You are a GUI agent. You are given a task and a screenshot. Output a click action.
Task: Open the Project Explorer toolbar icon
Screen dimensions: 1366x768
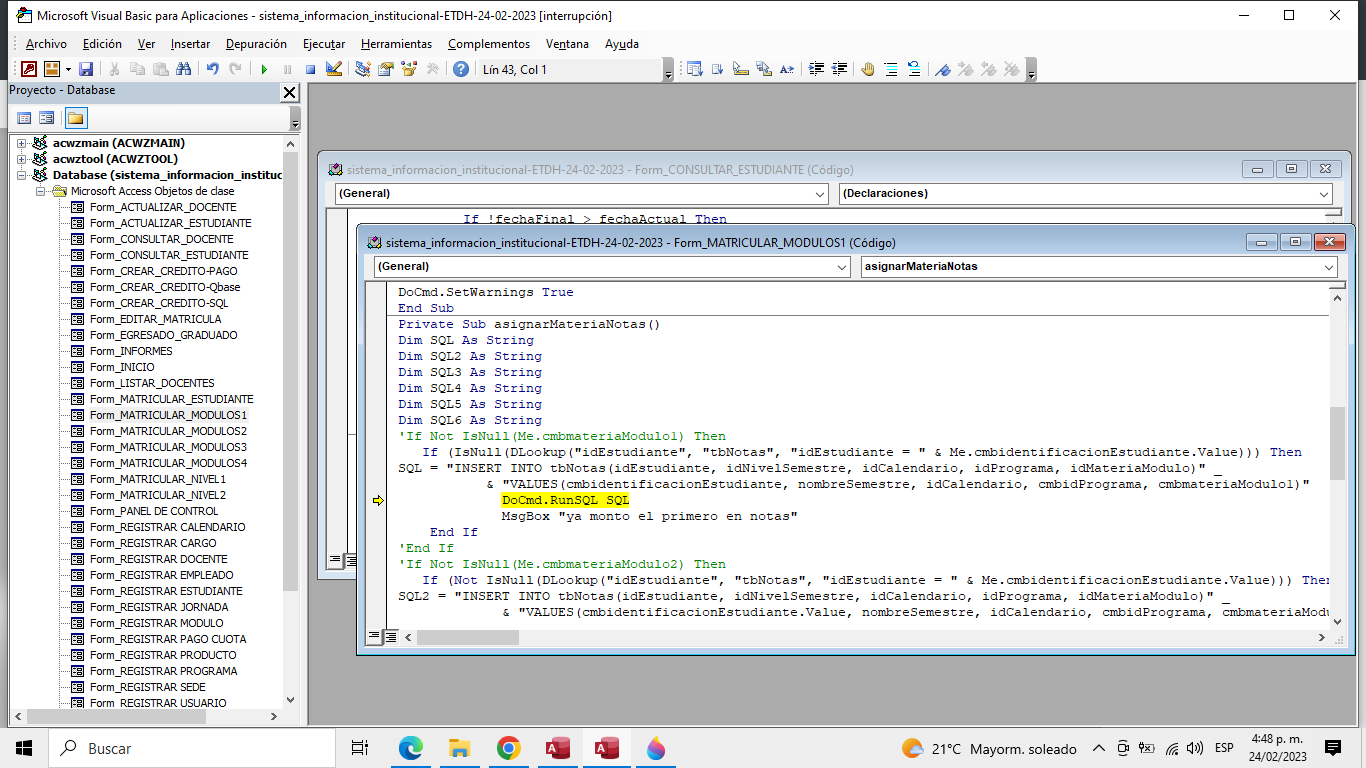point(362,69)
